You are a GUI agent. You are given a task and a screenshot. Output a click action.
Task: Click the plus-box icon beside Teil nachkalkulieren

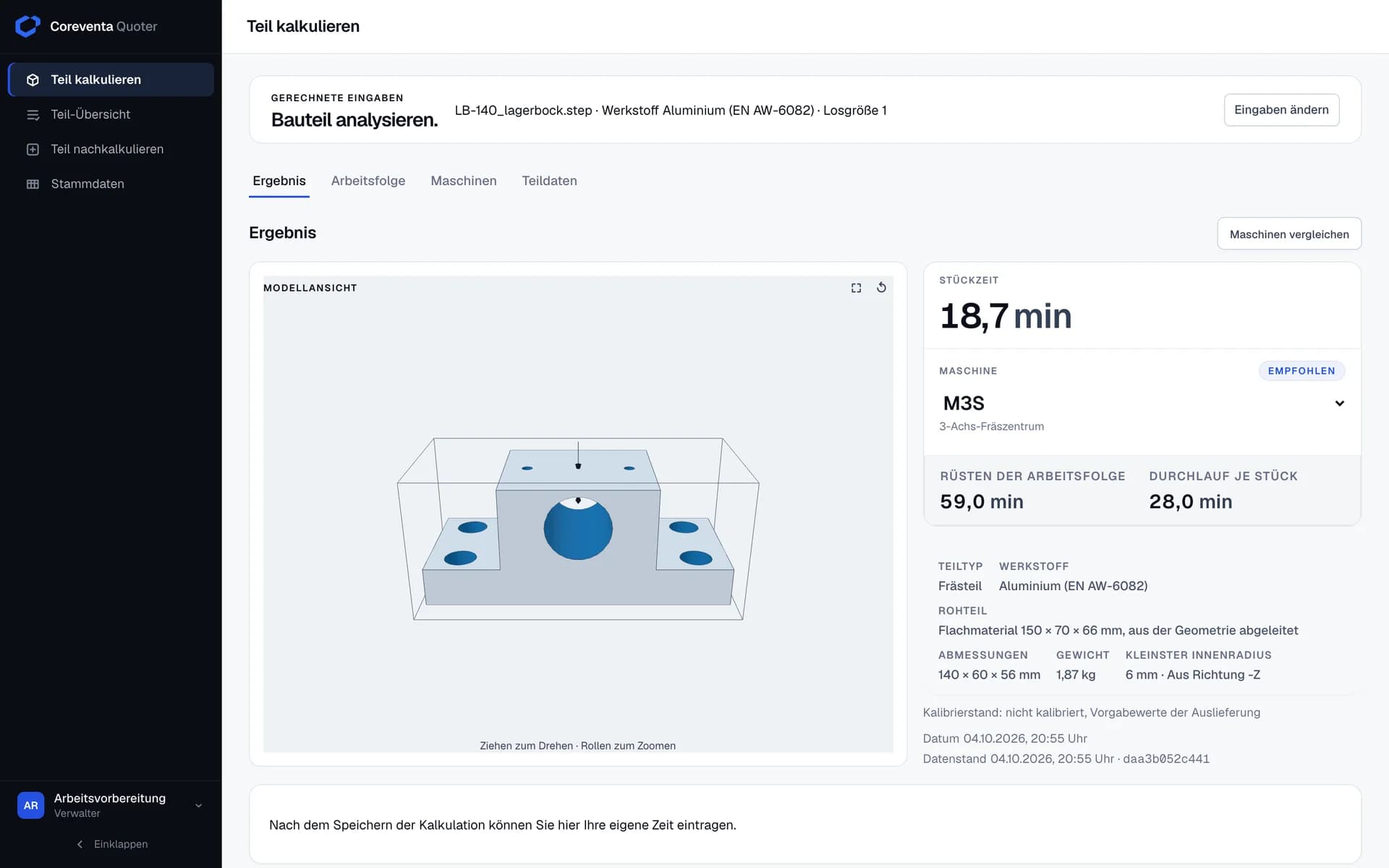tap(33, 149)
